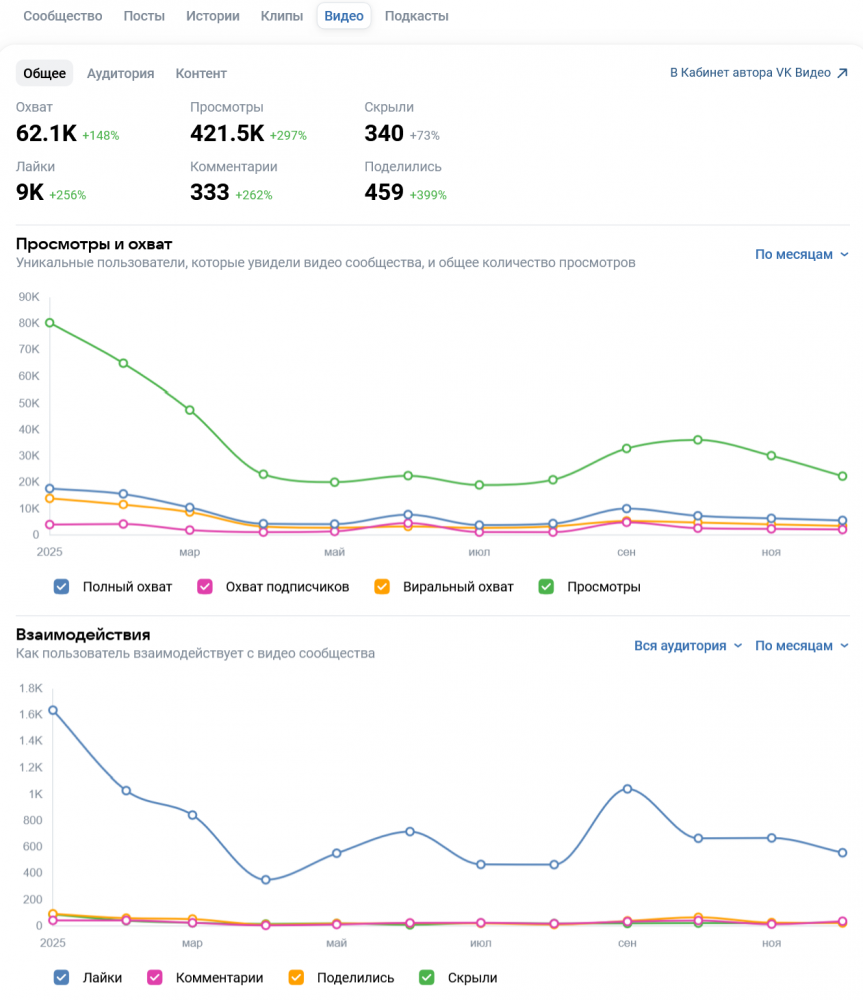Screen dimensions: 863x1000
Task: Toggle the Охват подписчиков series checkbox
Action: pos(206,587)
